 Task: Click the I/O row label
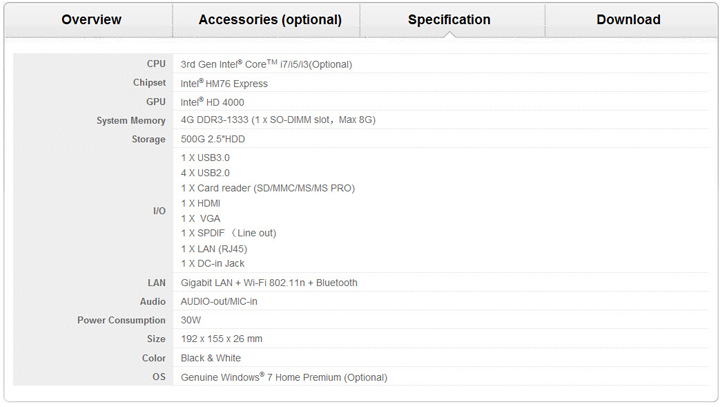(158, 211)
